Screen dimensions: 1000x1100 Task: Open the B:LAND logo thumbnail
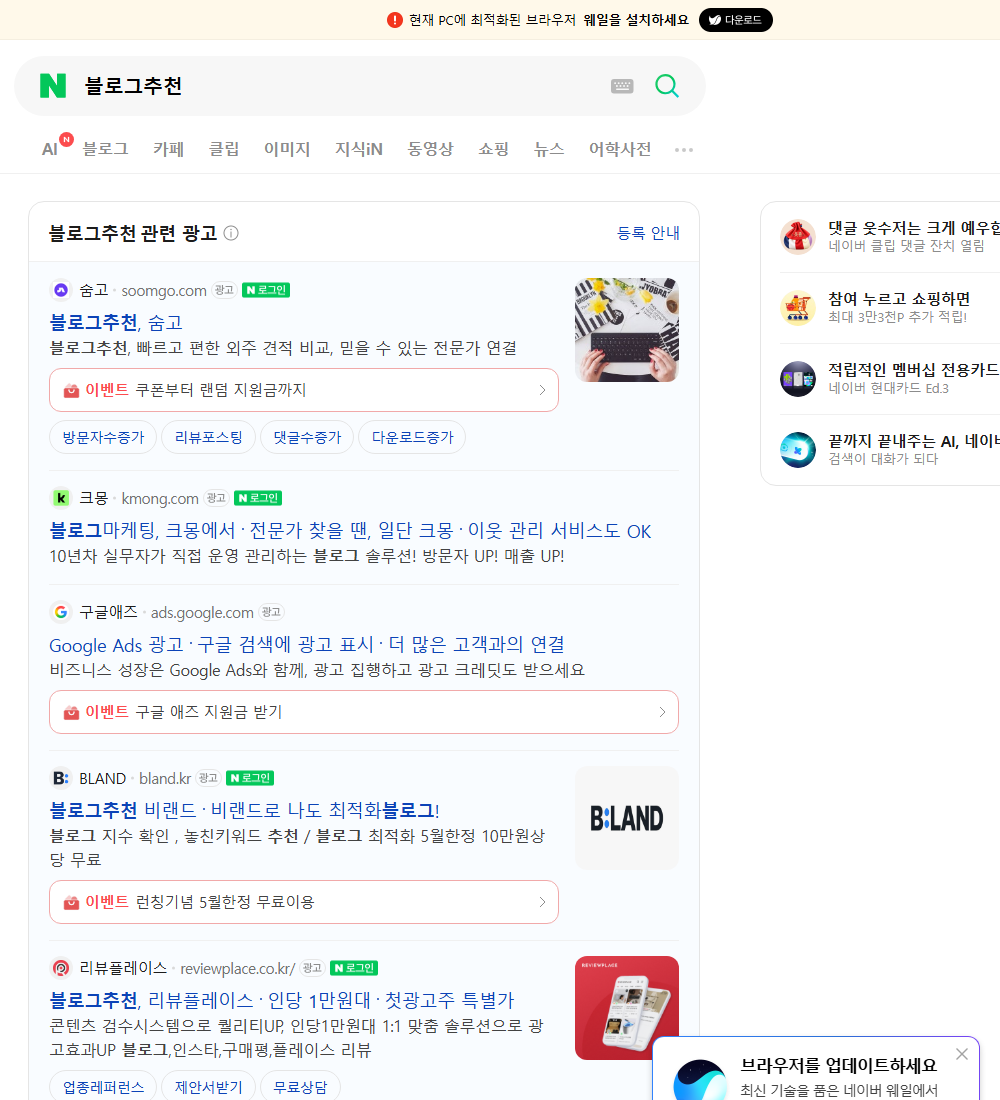(x=627, y=818)
